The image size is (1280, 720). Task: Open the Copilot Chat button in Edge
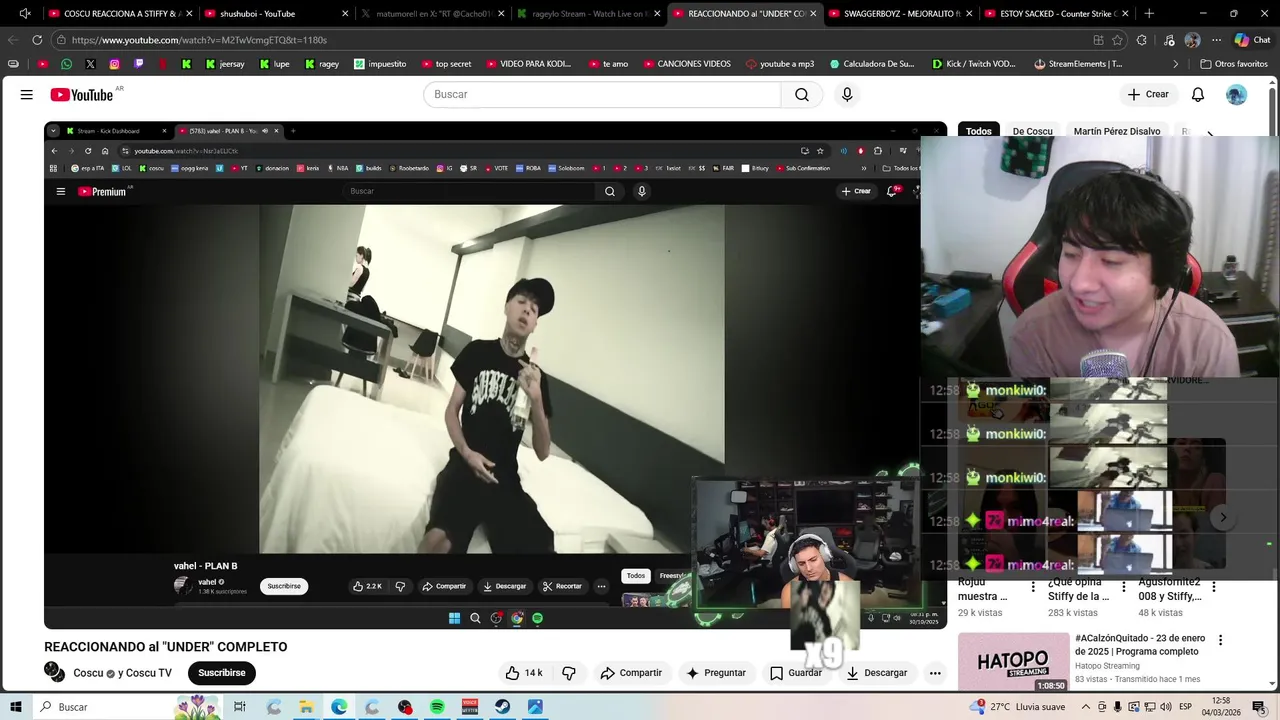coord(1252,40)
